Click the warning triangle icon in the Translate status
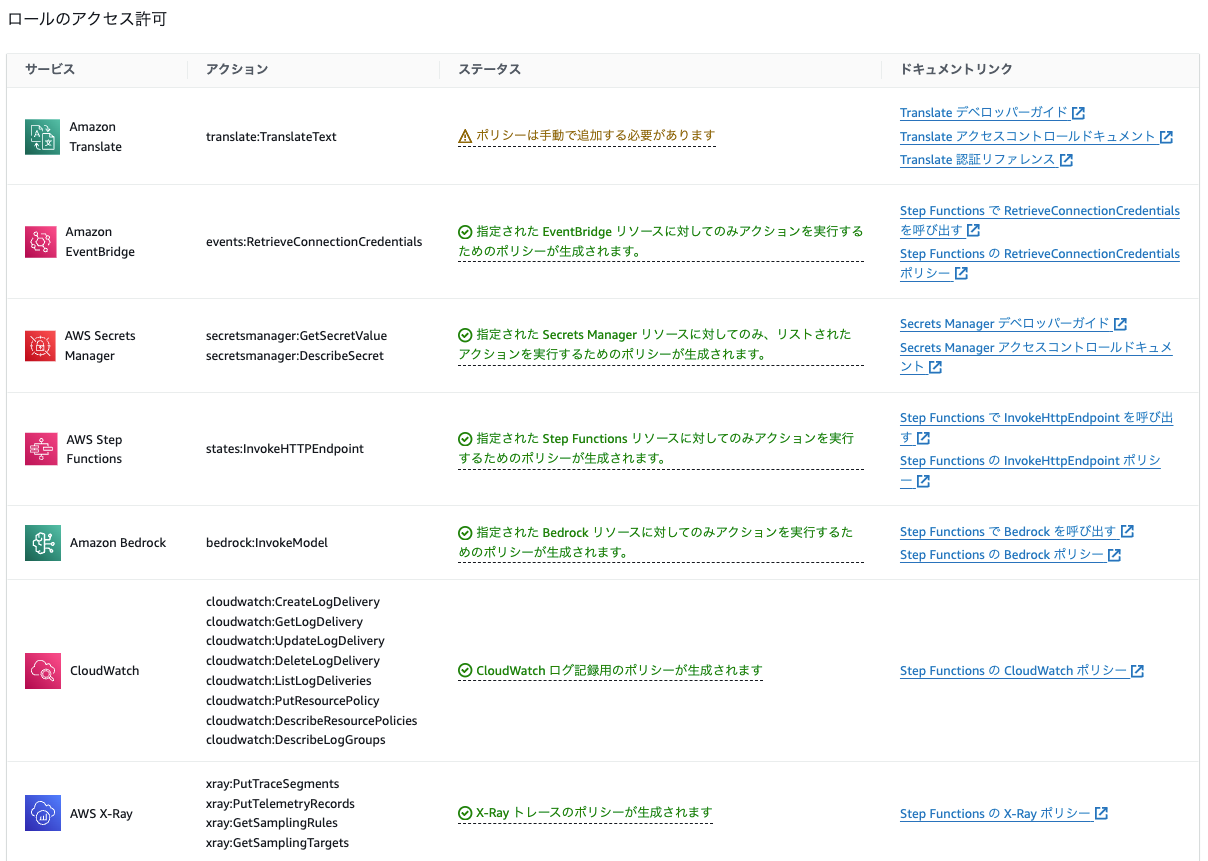Image resolution: width=1208 pixels, height=861 pixels. pyautogui.click(x=465, y=137)
